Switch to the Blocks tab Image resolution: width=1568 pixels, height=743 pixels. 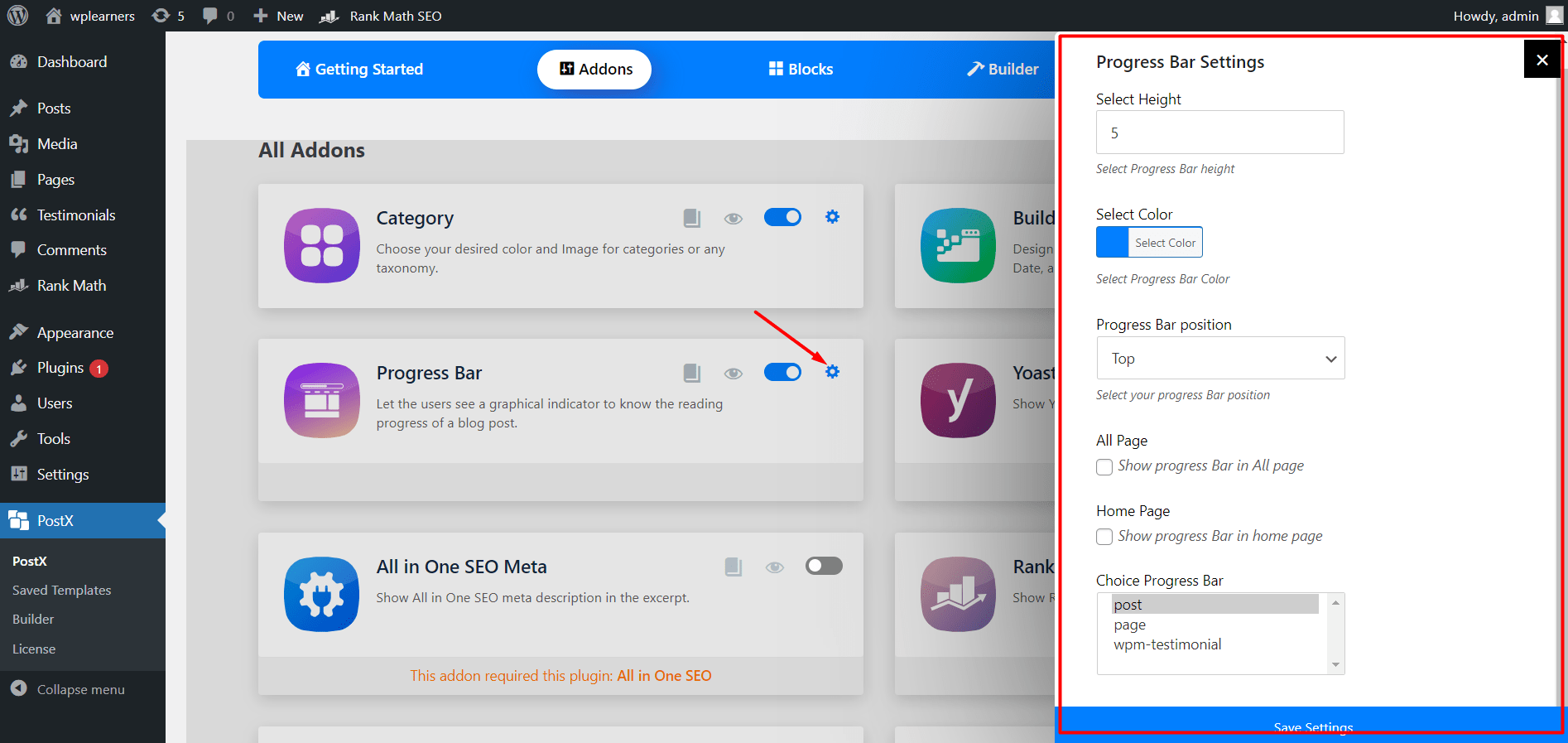tap(801, 70)
